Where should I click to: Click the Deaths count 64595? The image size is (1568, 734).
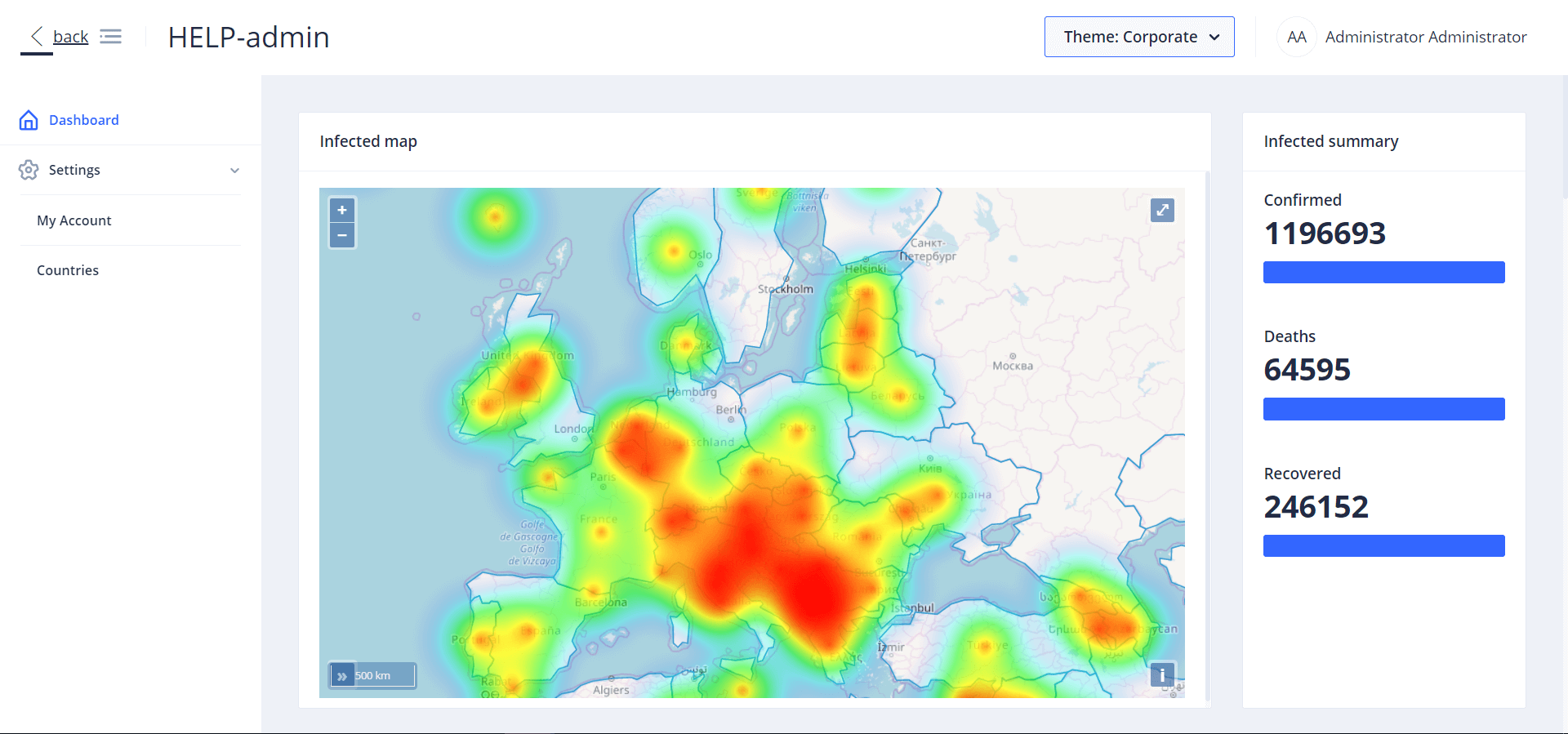click(x=1307, y=370)
